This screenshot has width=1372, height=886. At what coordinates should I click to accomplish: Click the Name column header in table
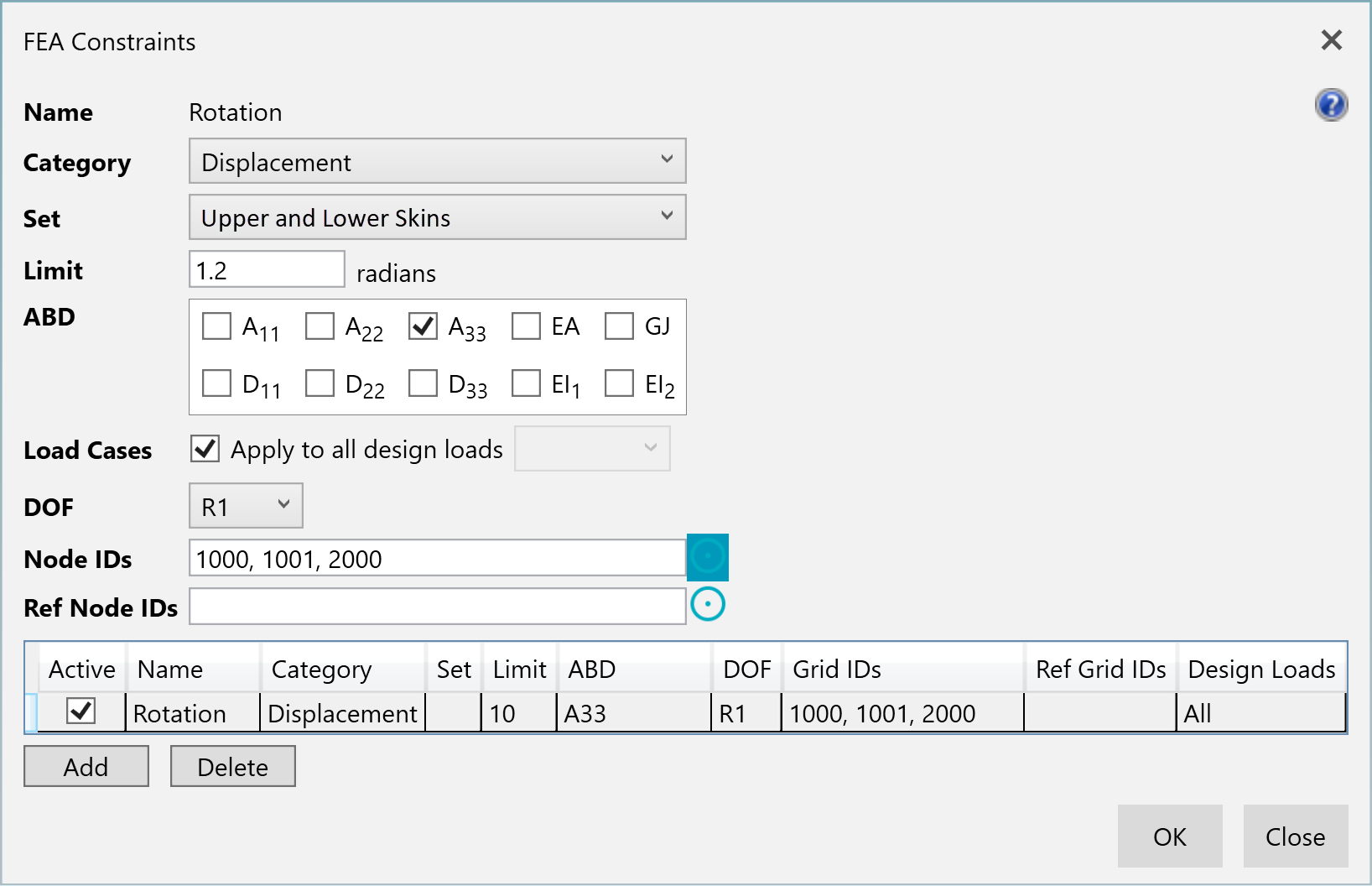193,669
